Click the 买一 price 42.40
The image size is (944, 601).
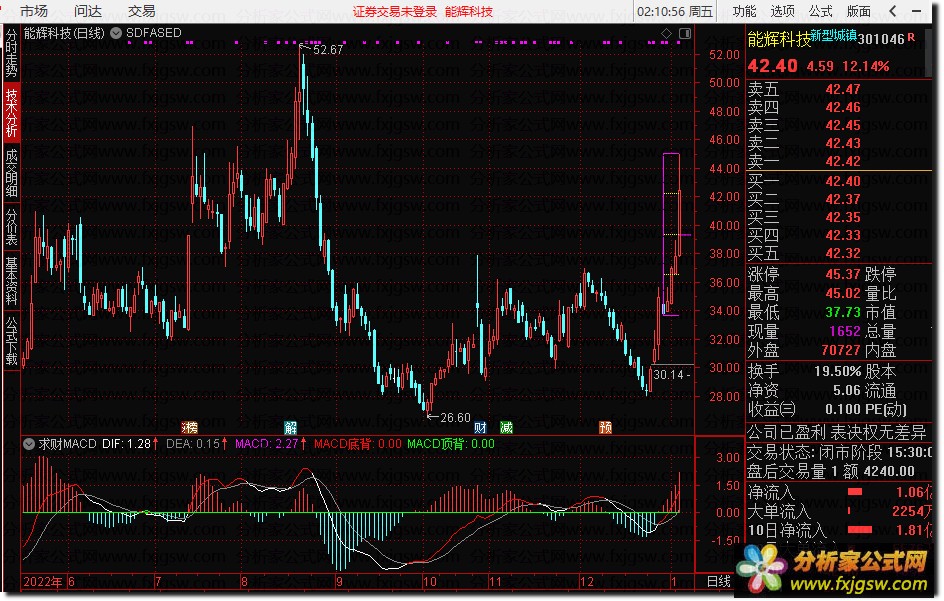tap(843, 181)
